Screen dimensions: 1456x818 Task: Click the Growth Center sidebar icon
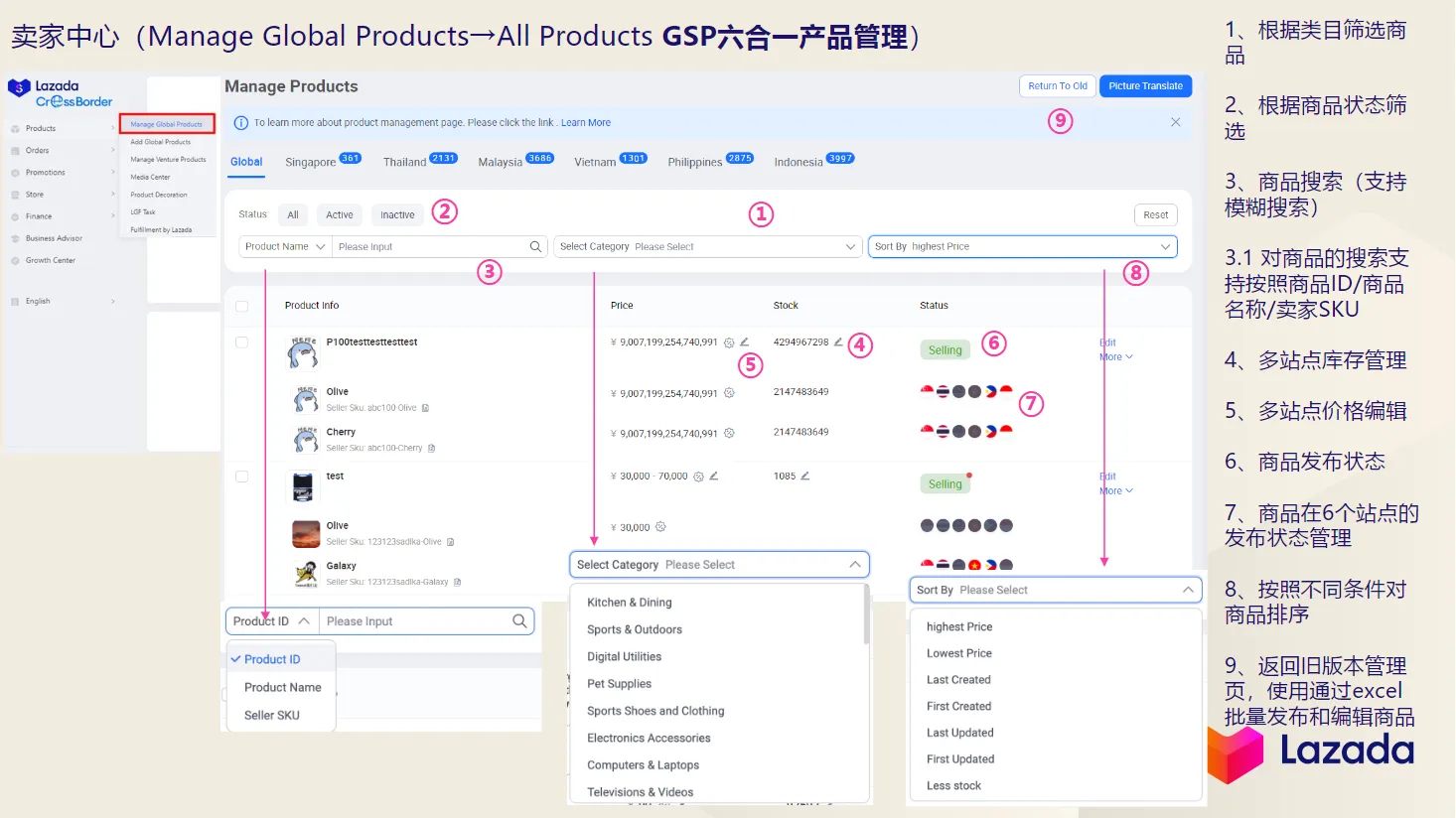pyautogui.click(x=15, y=260)
